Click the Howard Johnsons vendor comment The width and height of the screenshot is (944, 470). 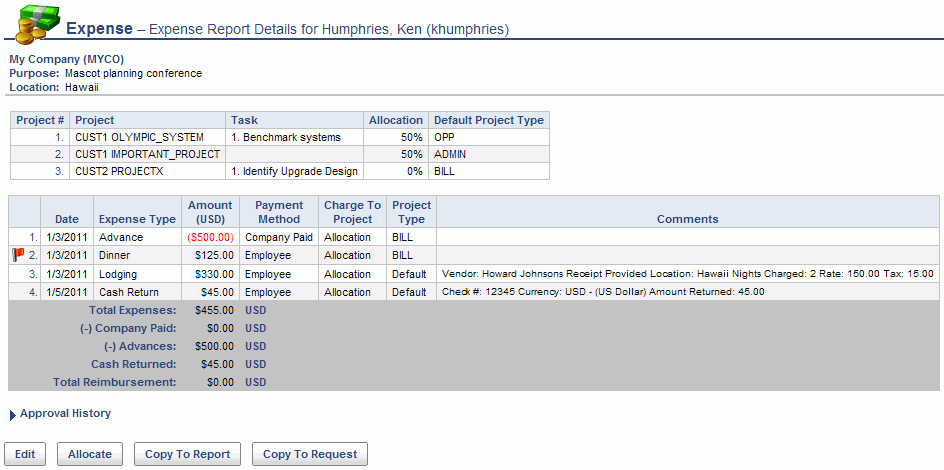coord(688,274)
